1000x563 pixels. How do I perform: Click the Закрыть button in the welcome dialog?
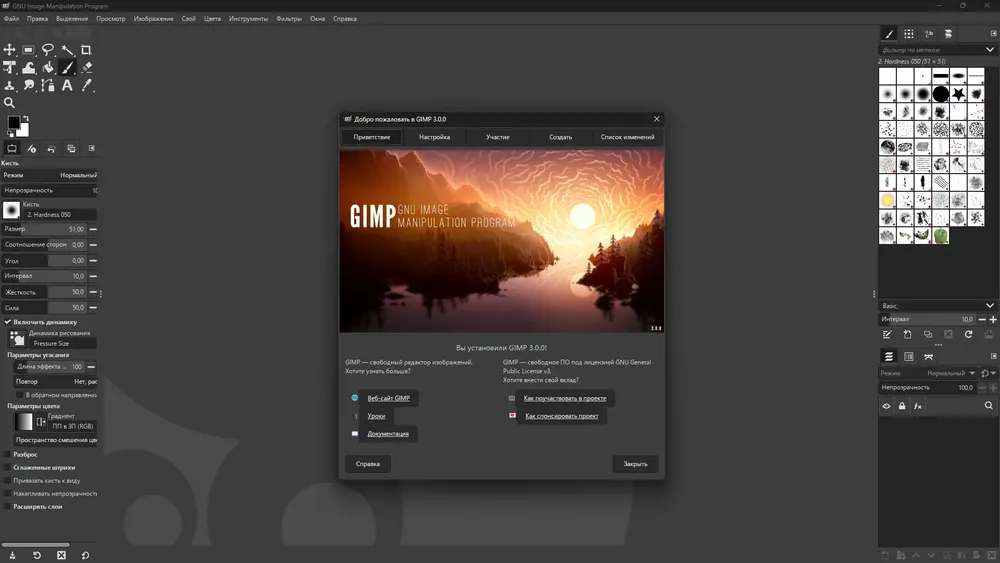(635, 464)
